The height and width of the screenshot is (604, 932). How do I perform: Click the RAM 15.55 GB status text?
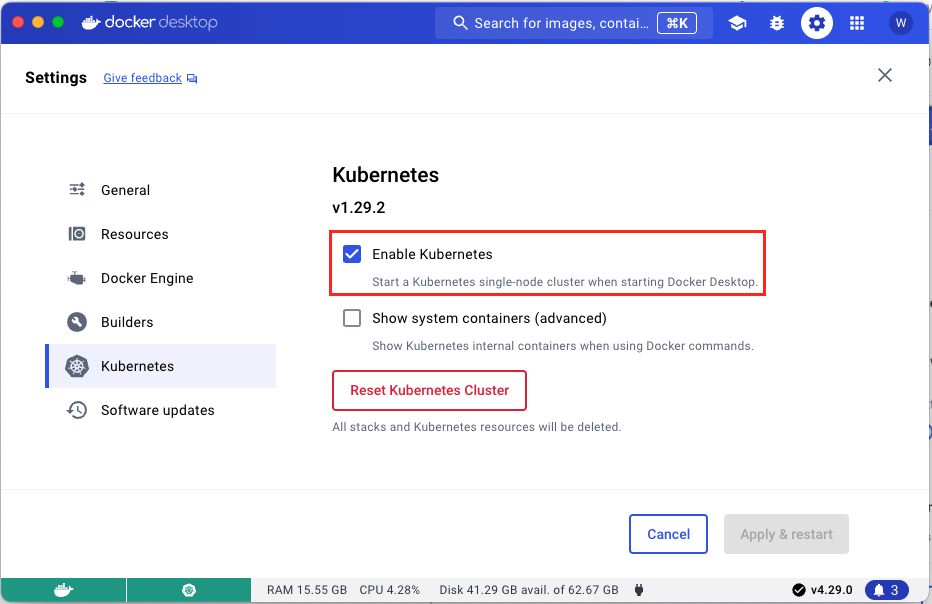pos(307,590)
